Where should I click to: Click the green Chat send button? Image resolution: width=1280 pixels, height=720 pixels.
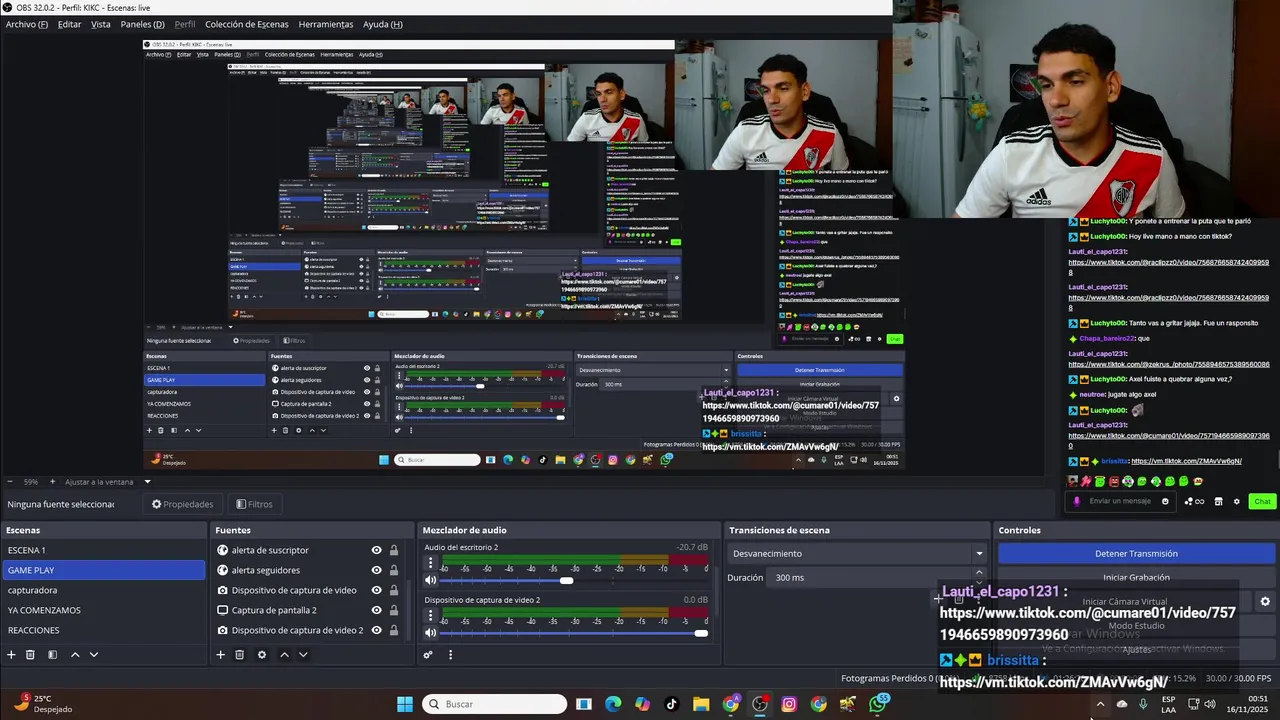coord(1262,501)
